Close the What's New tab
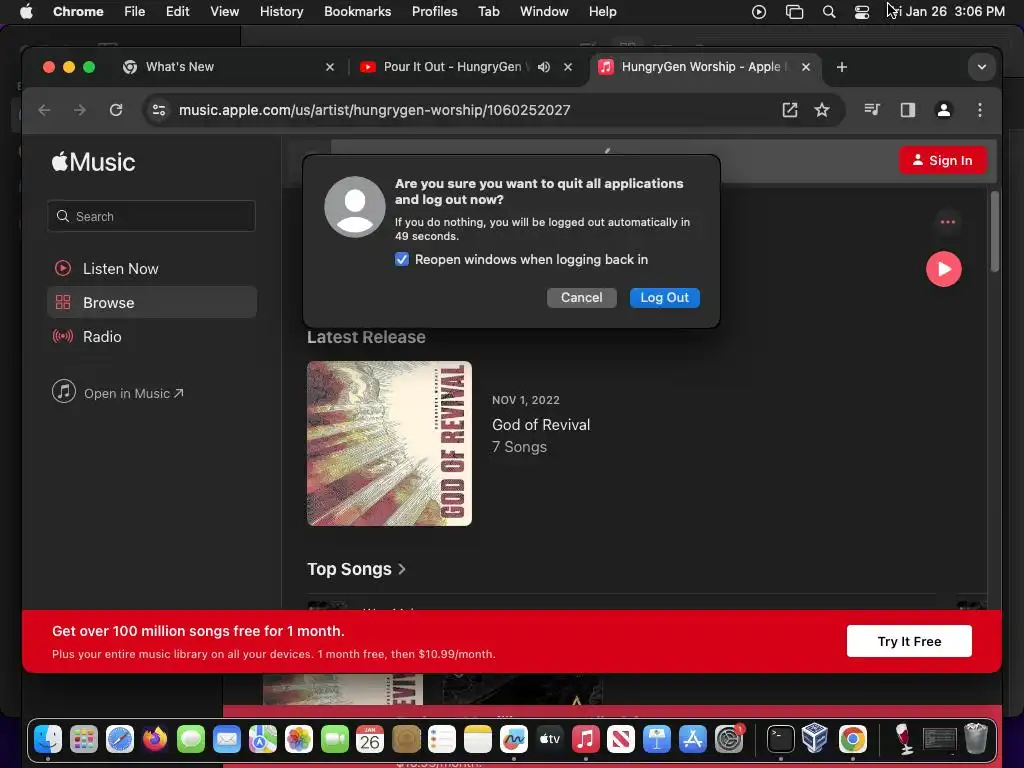Viewport: 1024px width, 768px height. pyautogui.click(x=330, y=67)
